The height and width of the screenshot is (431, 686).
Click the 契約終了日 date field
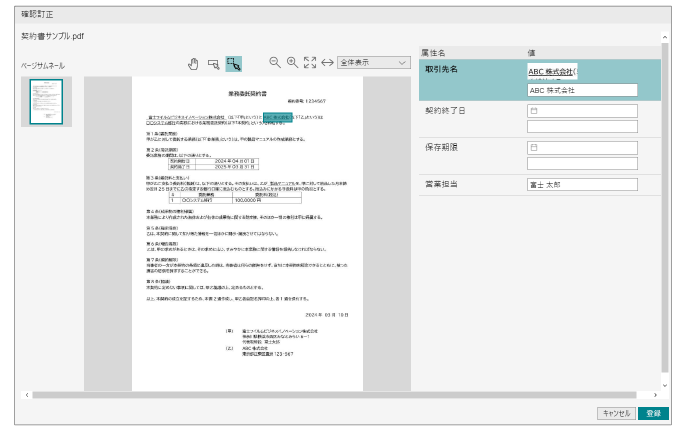point(582,111)
